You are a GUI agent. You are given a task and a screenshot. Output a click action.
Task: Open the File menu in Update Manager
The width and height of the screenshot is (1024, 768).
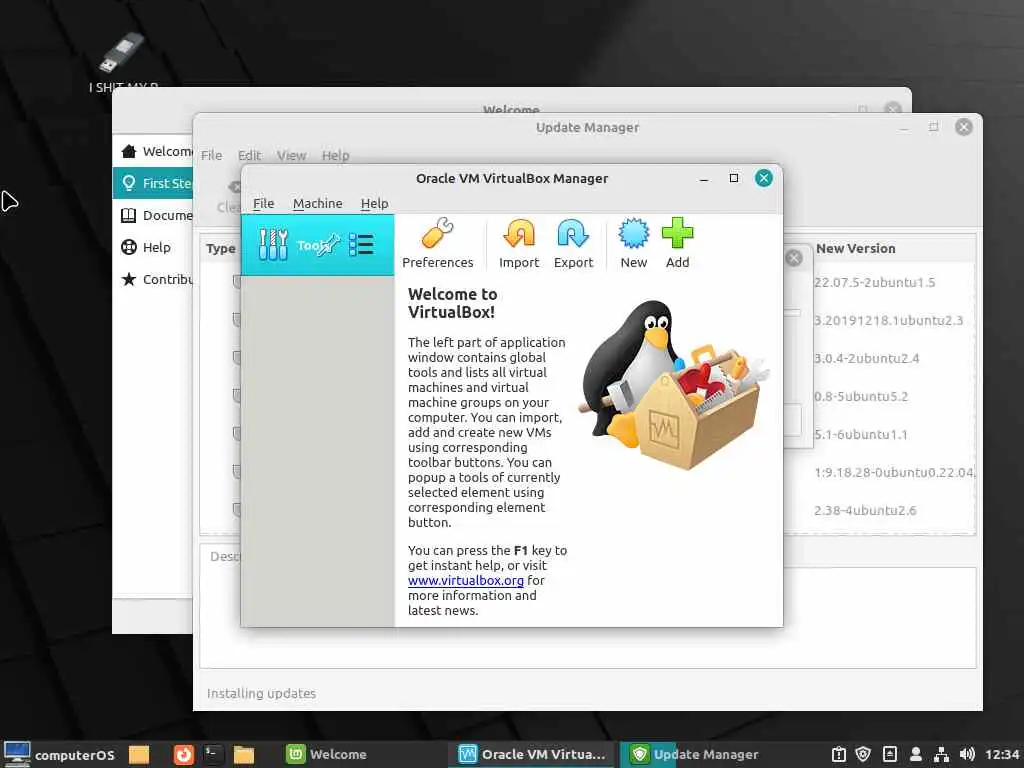[212, 155]
